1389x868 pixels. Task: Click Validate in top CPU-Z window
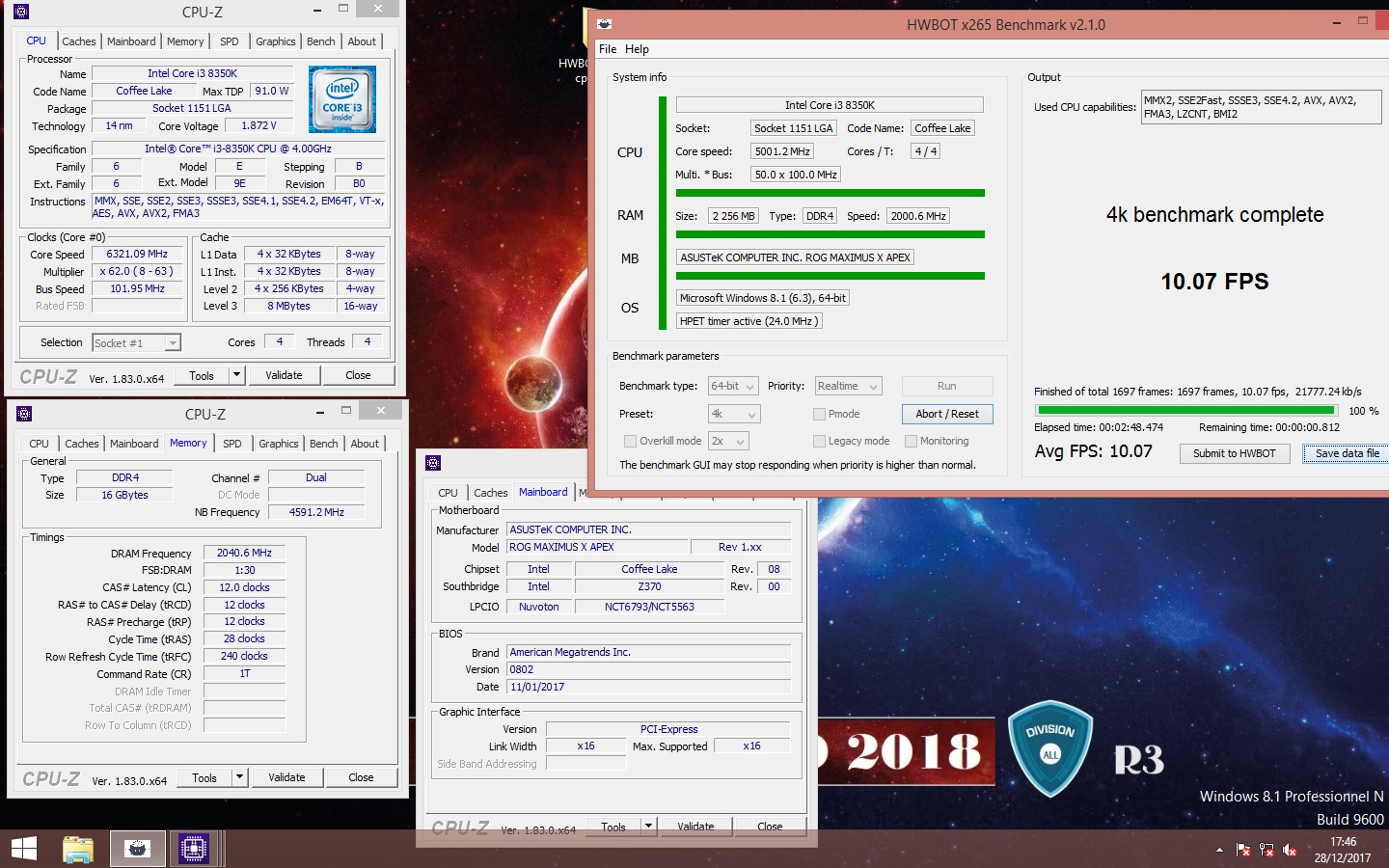284,375
